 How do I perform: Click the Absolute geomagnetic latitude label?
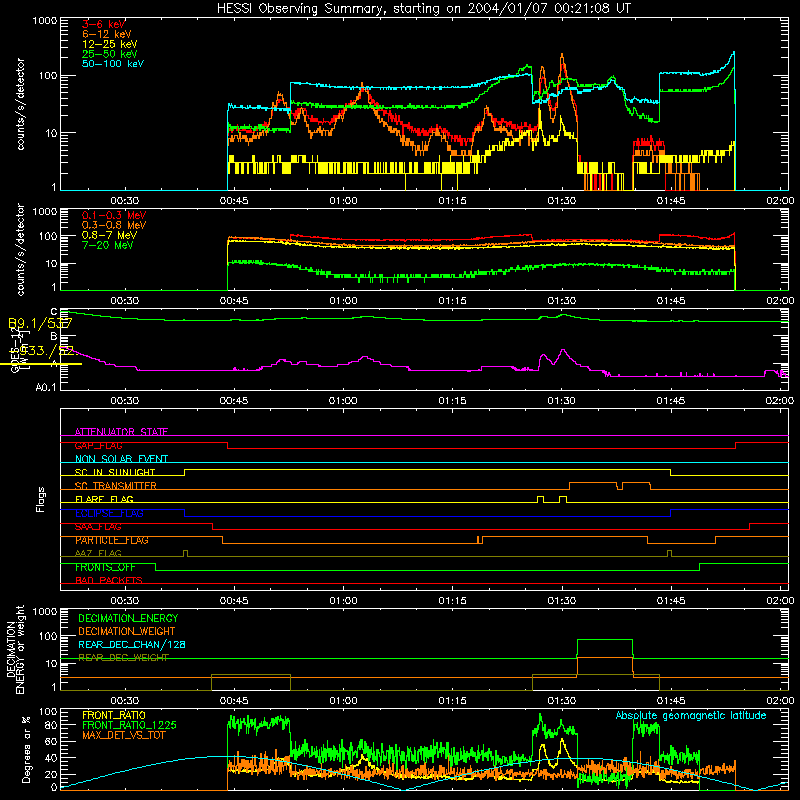pos(691,715)
